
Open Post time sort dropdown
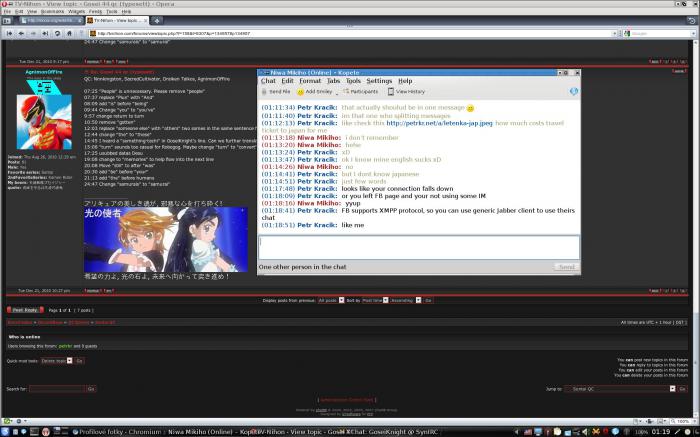click(x=375, y=300)
